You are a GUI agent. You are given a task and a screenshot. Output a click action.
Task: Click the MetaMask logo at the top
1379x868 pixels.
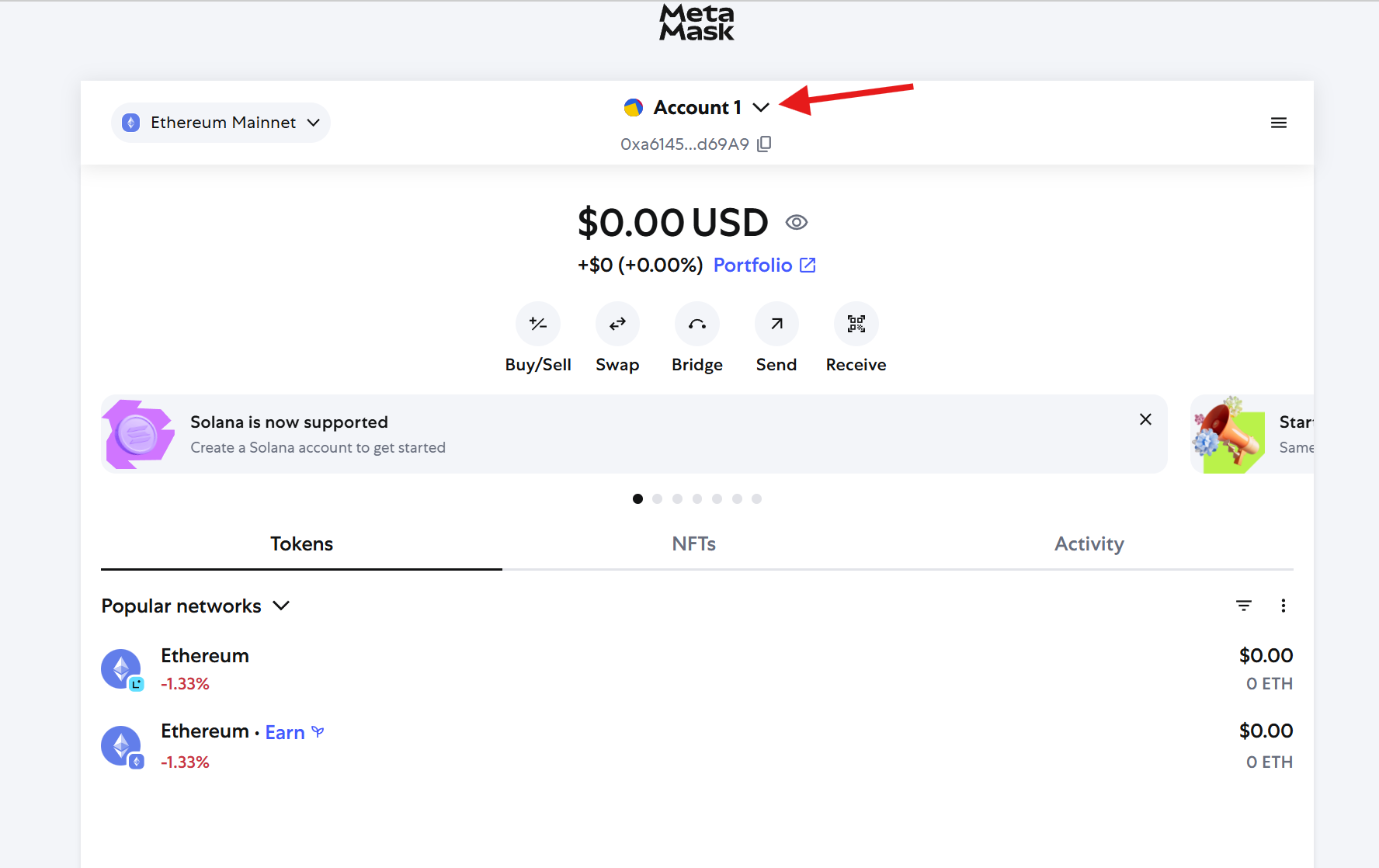pyautogui.click(x=696, y=23)
